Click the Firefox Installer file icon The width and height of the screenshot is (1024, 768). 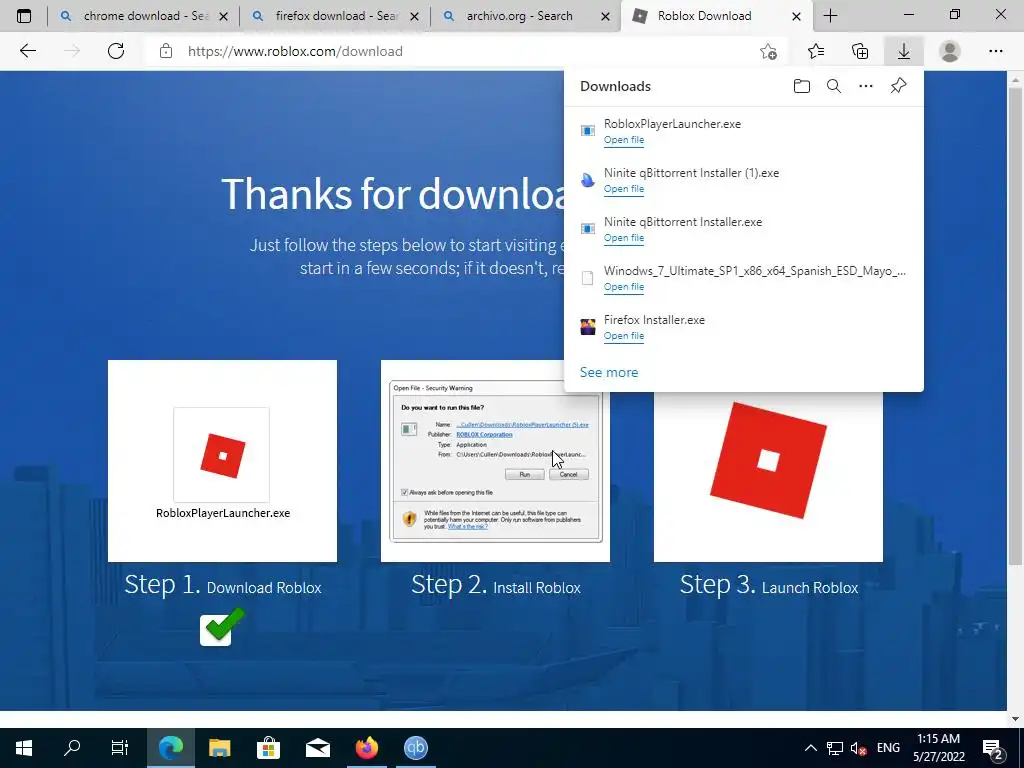pyautogui.click(x=588, y=327)
